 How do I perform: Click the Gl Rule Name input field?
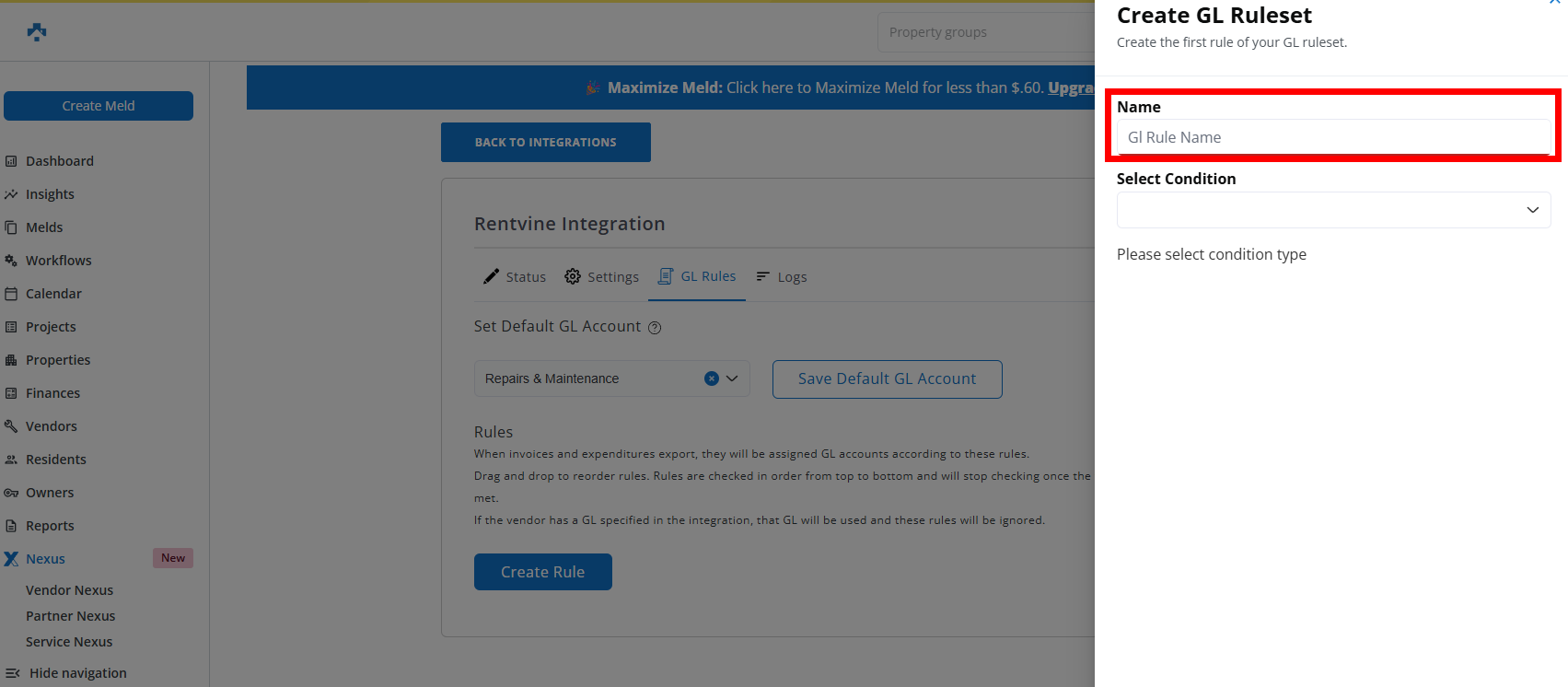(1333, 137)
